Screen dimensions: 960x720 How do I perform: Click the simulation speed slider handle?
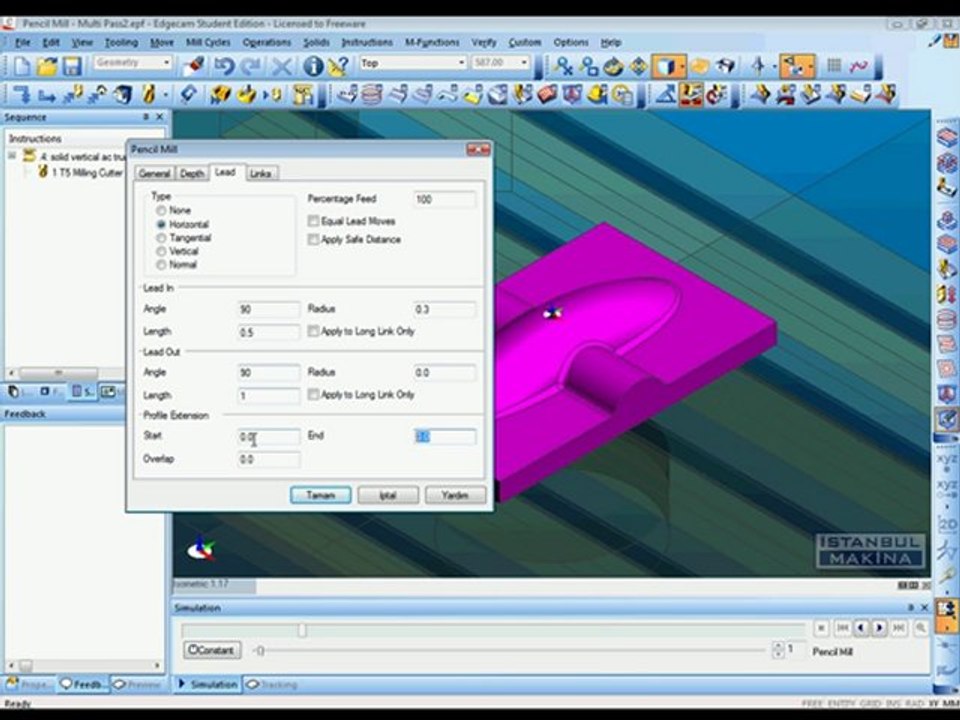pyautogui.click(x=260, y=650)
